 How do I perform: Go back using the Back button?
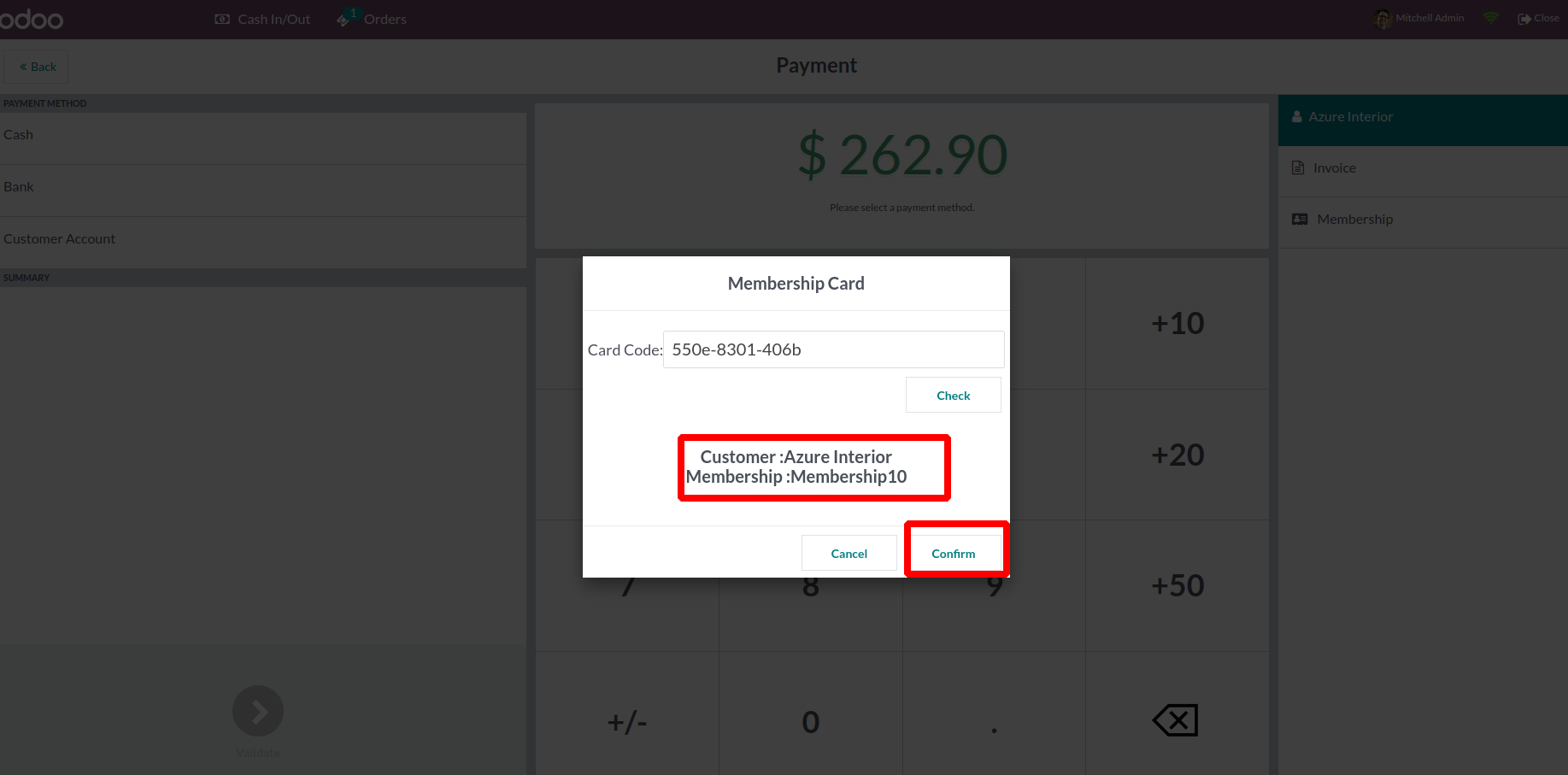[37, 67]
